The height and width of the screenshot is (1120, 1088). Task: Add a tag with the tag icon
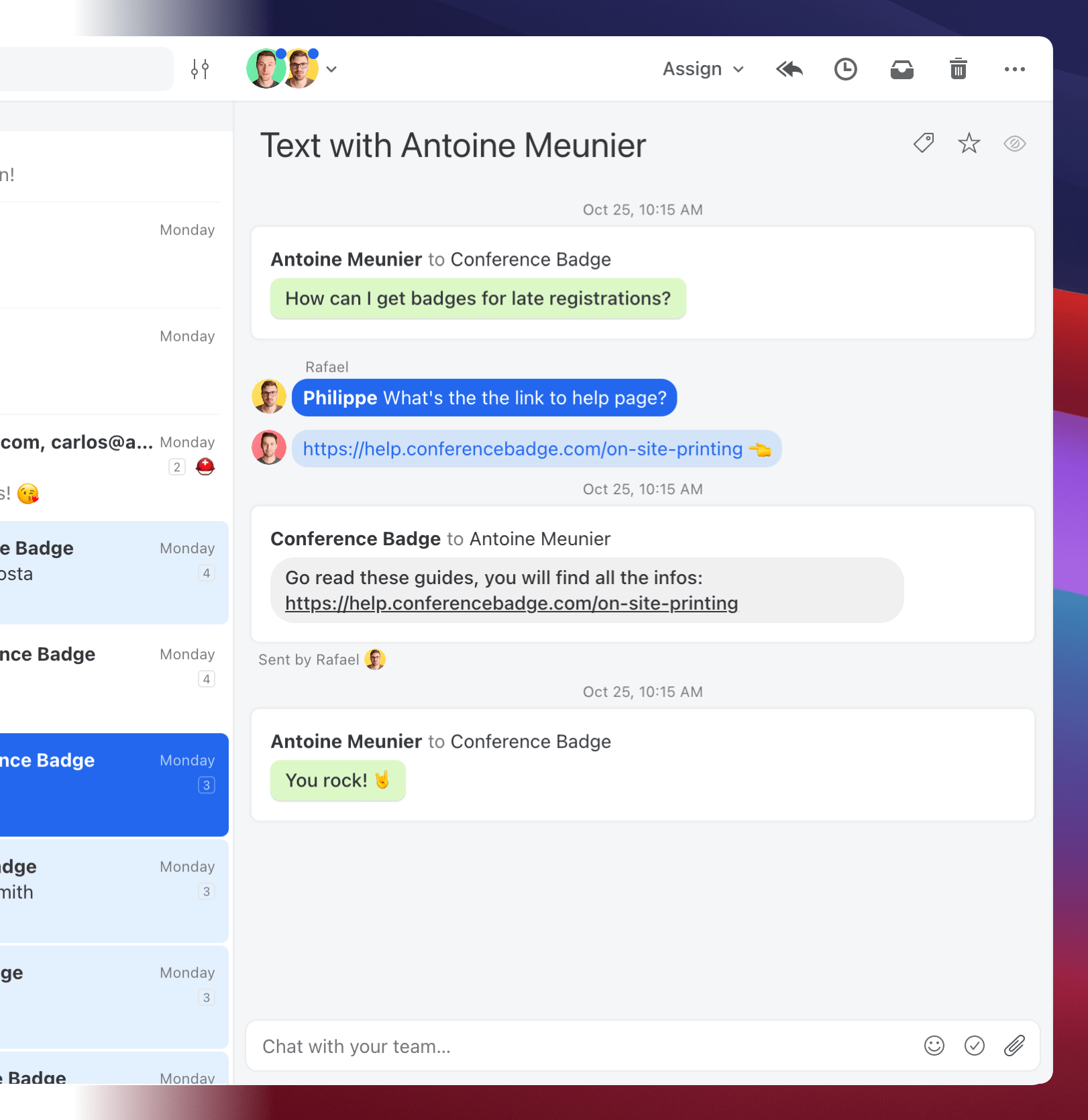click(924, 143)
